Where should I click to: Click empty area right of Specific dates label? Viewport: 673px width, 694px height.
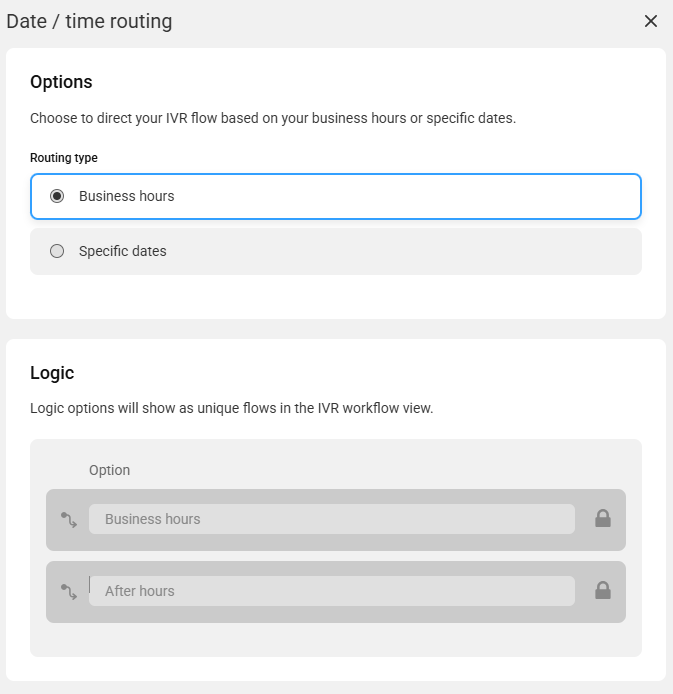coord(403,251)
